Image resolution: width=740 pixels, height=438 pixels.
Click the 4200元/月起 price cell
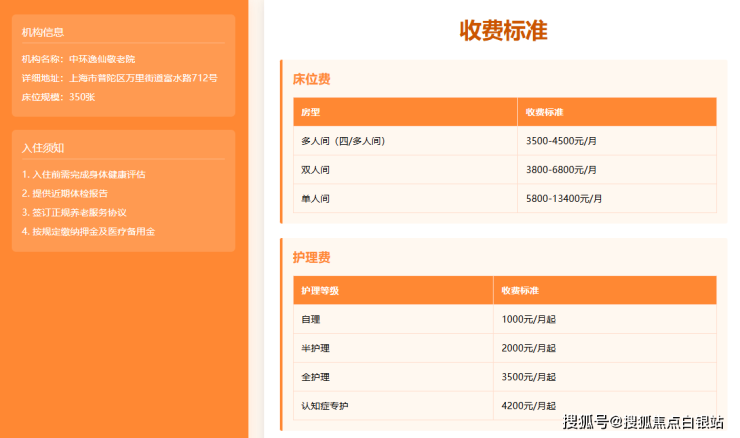pyautogui.click(x=605, y=406)
